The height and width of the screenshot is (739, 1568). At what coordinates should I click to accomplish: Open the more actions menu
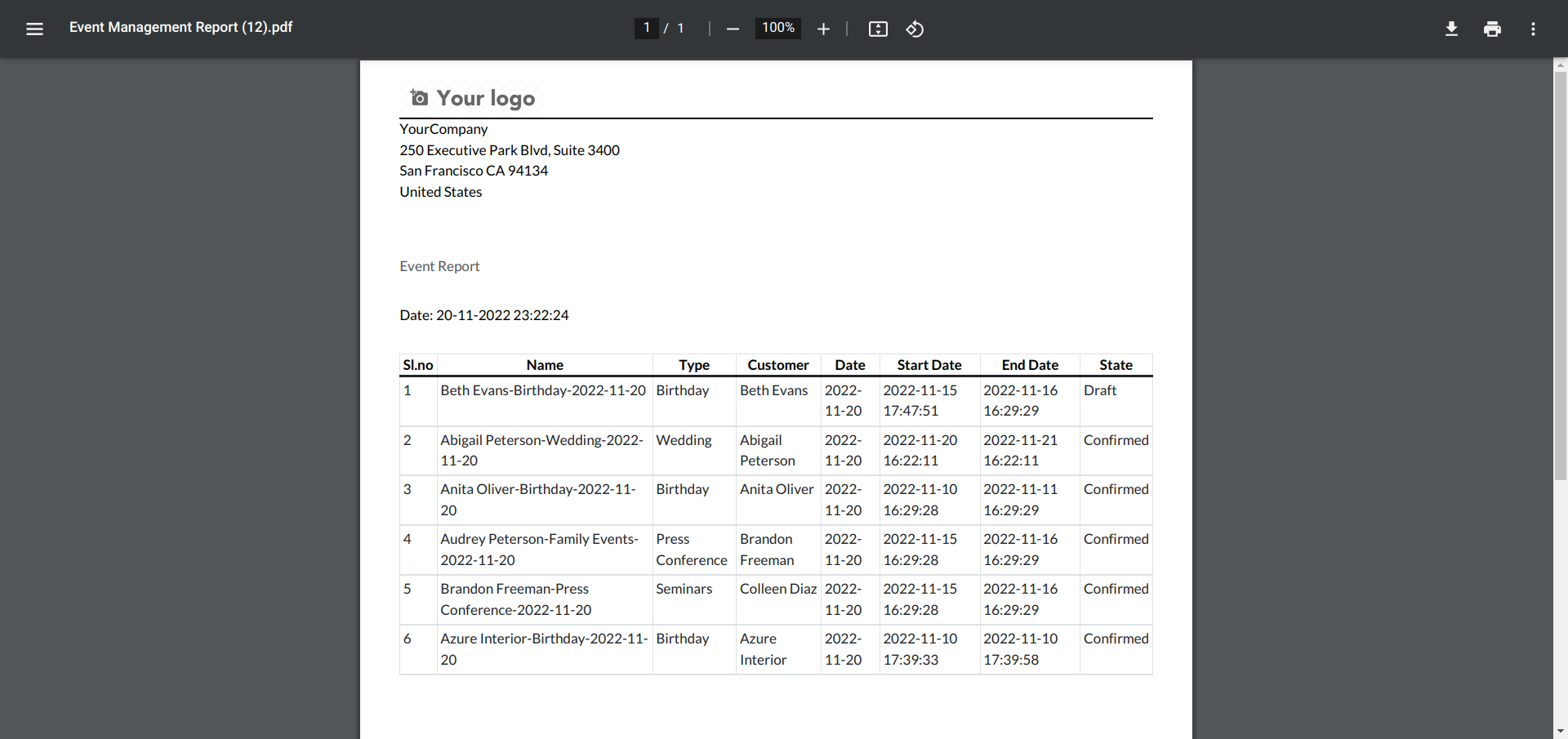(x=1533, y=29)
